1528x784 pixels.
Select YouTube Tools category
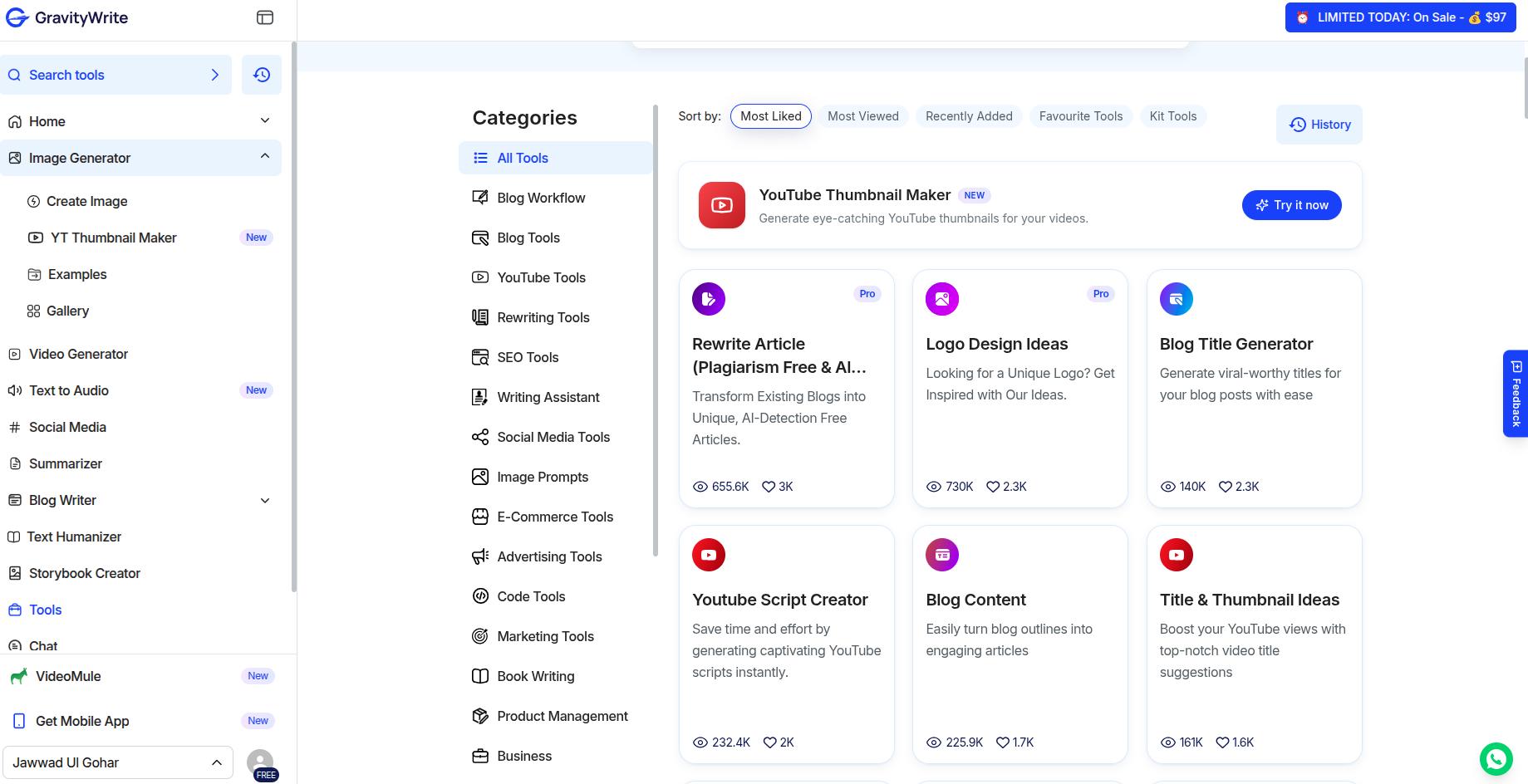coord(555,277)
